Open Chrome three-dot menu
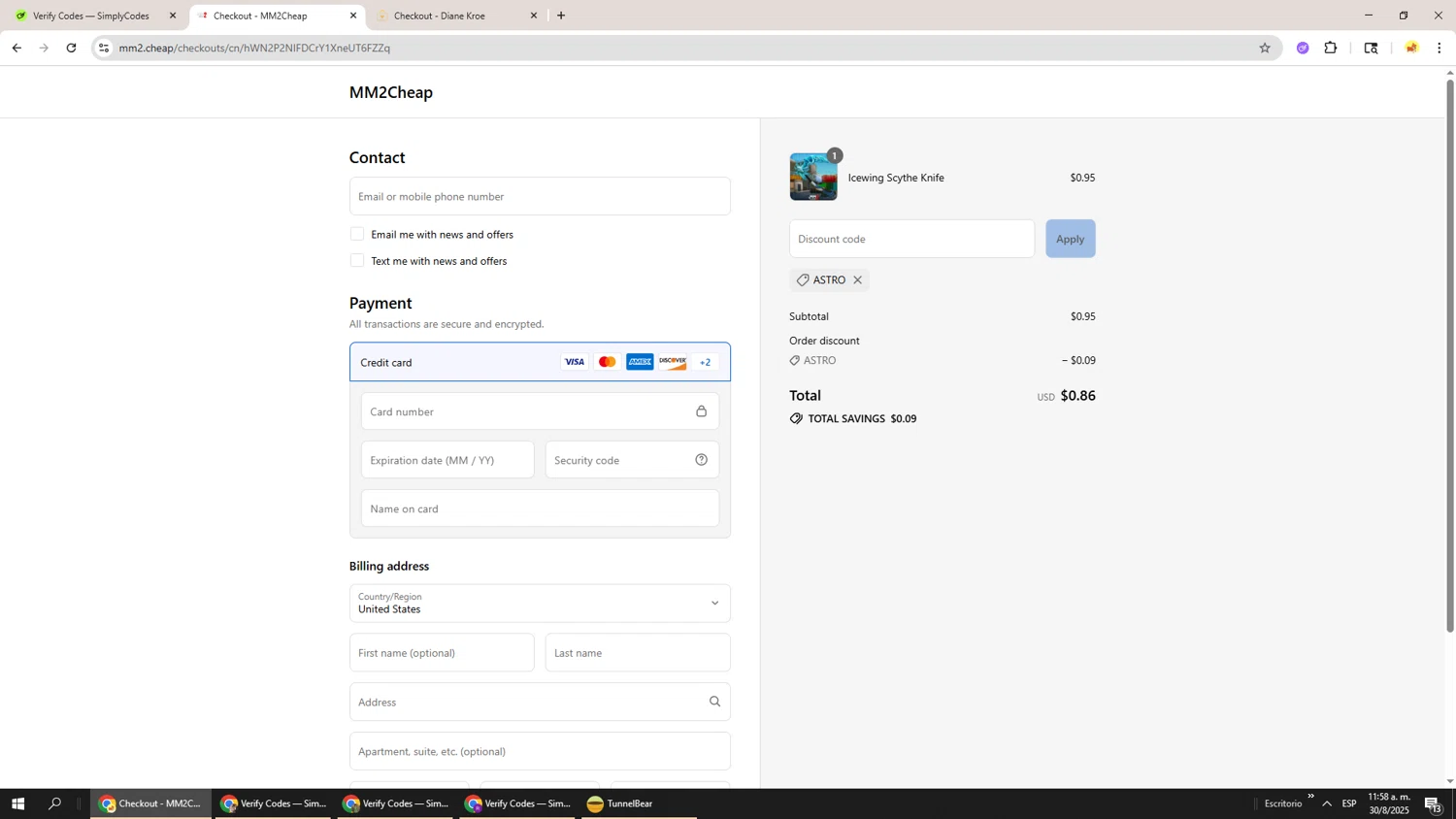 pos(1439,48)
